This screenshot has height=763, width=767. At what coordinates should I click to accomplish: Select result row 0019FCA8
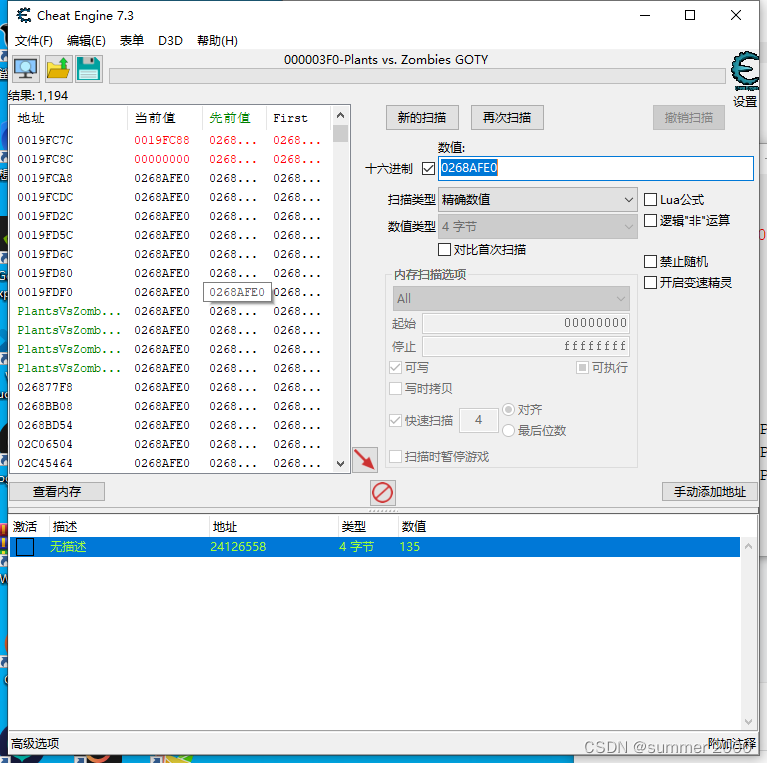(171, 178)
